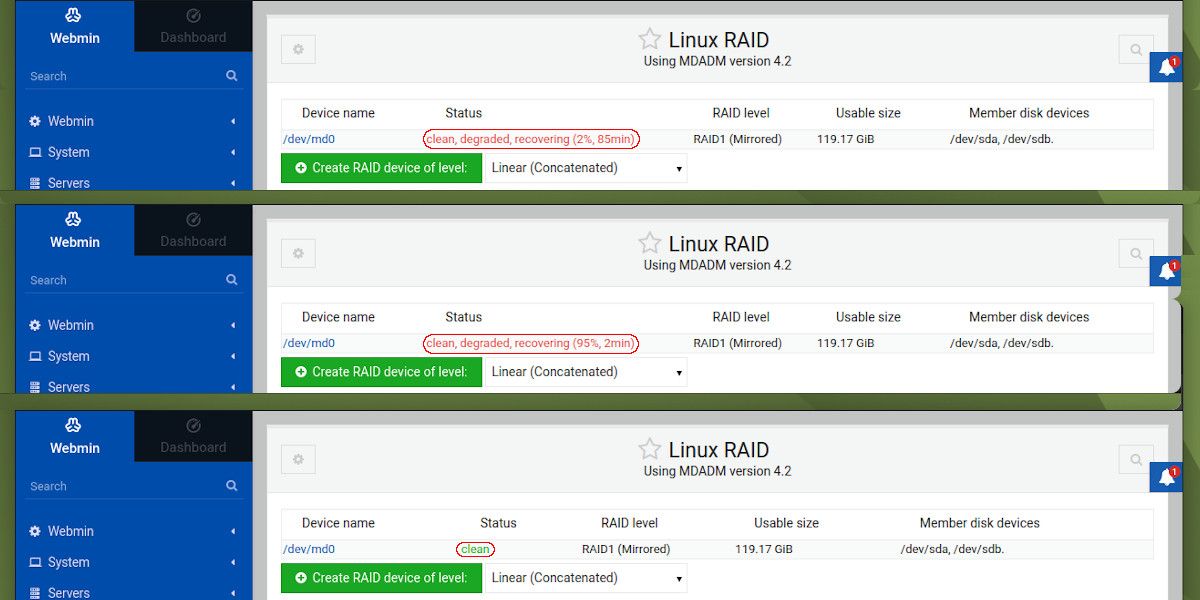1200x600 pixels.
Task: Open the Linear (Concatenated) RAID level dropdown
Action: pyautogui.click(x=585, y=168)
